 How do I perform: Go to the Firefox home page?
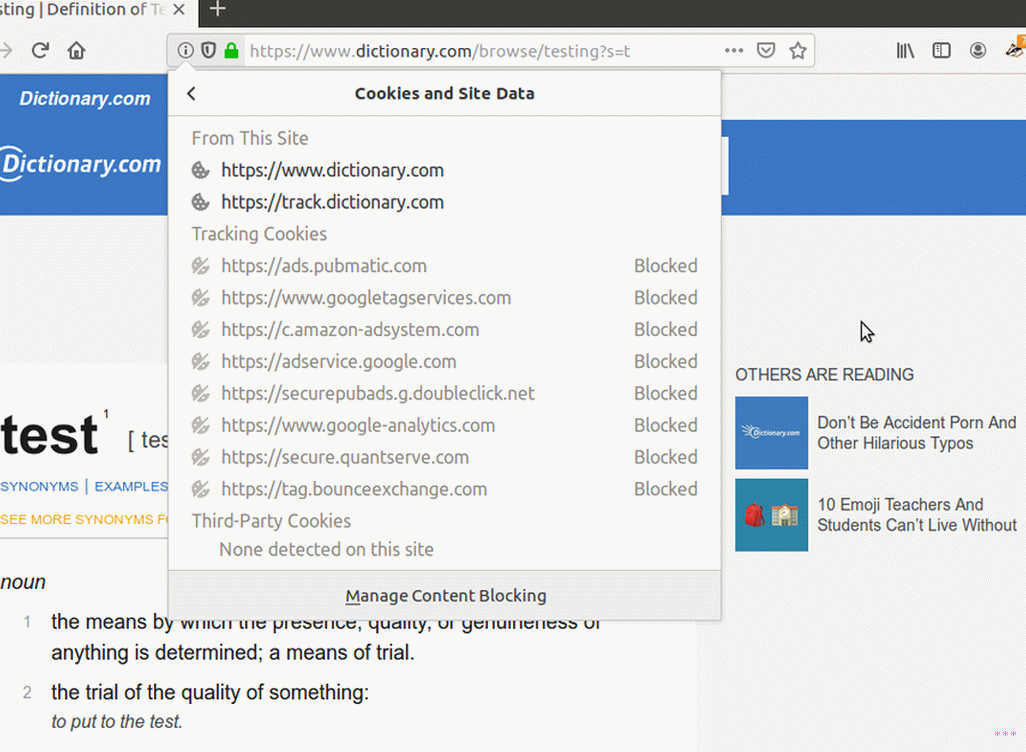point(76,51)
